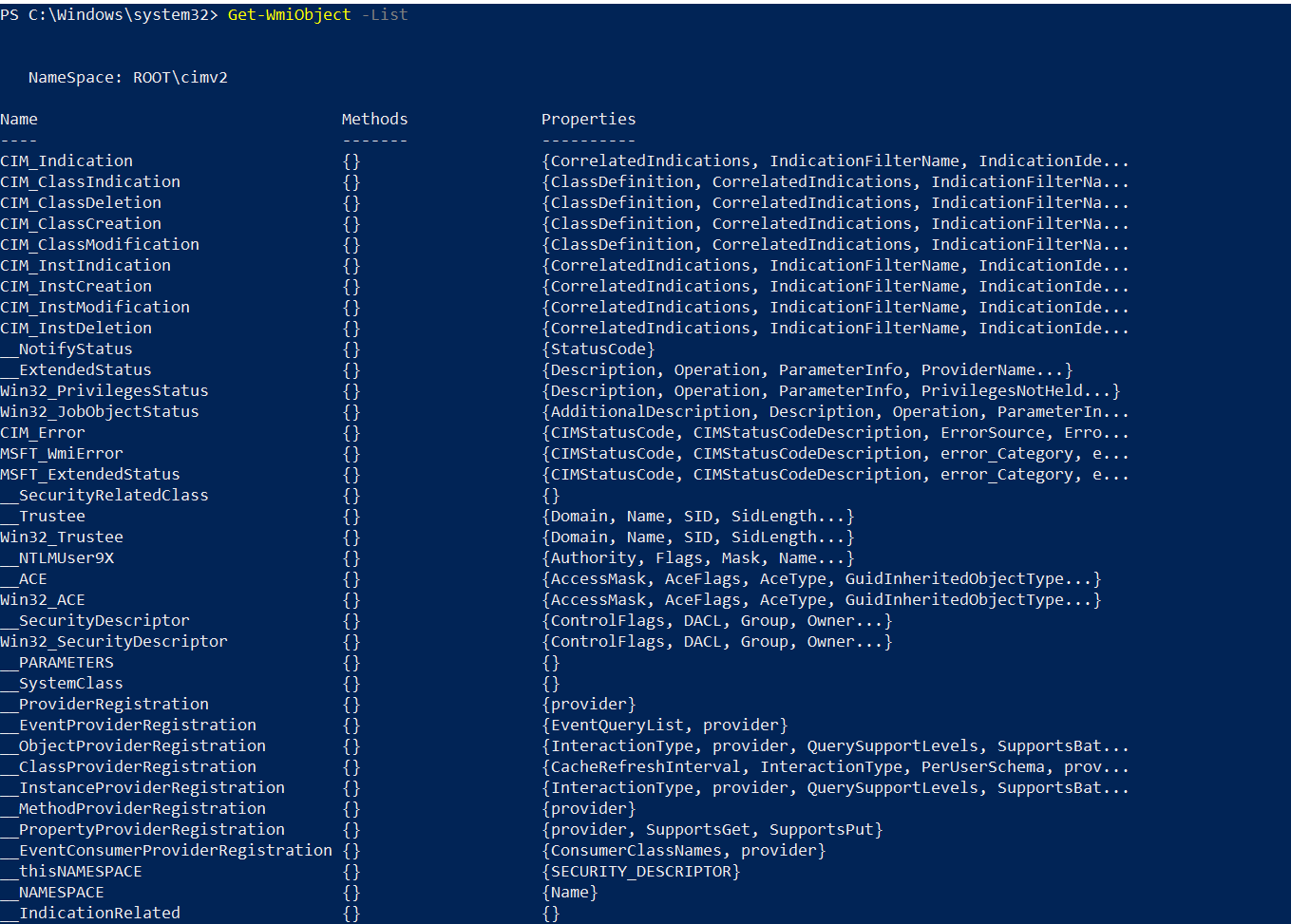Click the Win32_ACE class row
1291x924 pixels.
[42, 599]
